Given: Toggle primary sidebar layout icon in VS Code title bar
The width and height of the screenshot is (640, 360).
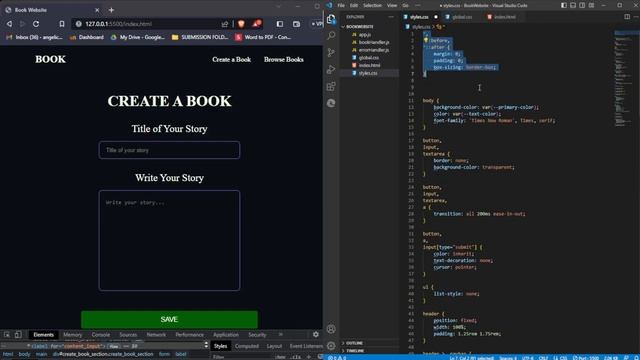Looking at the screenshot, I should [564, 5].
